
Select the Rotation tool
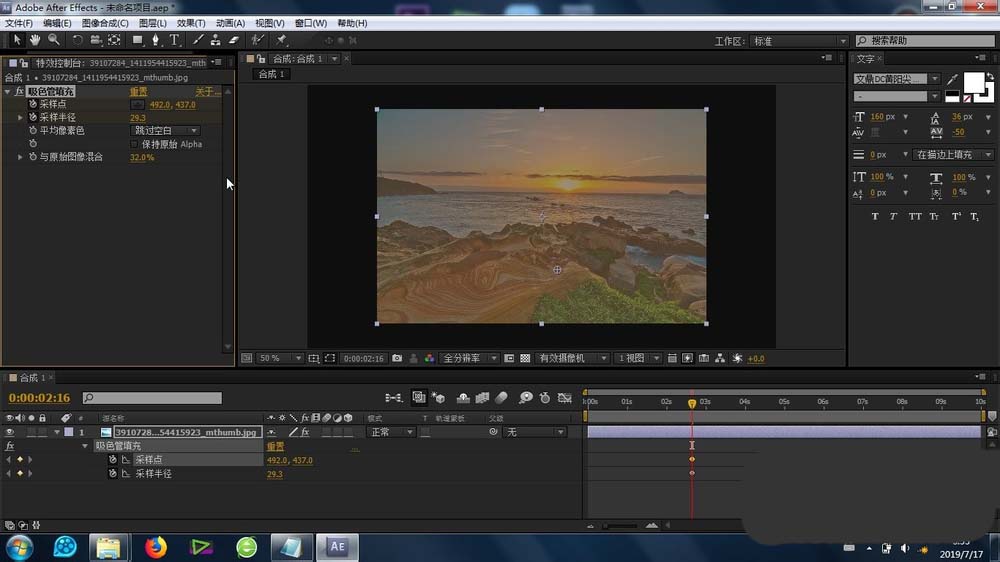pos(78,40)
